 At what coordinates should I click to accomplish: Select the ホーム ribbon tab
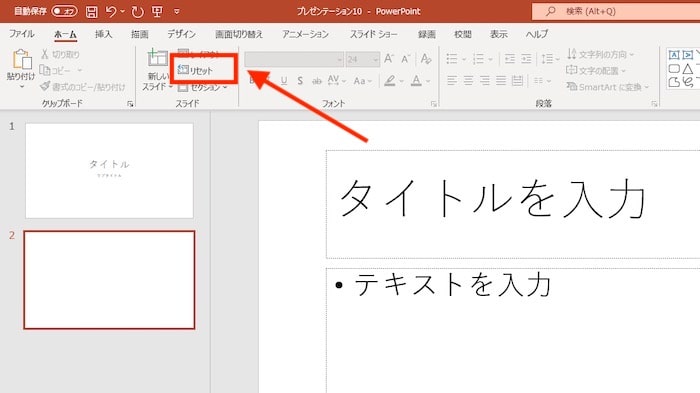(65, 34)
